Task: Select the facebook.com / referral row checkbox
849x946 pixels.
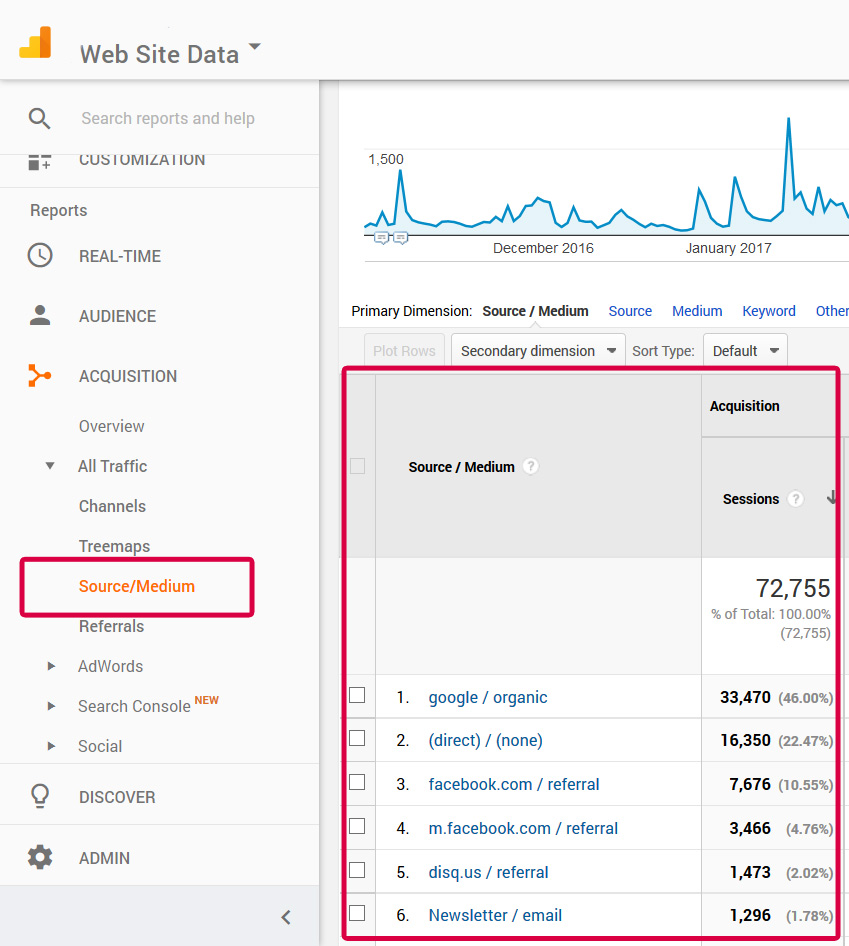Action: (357, 784)
